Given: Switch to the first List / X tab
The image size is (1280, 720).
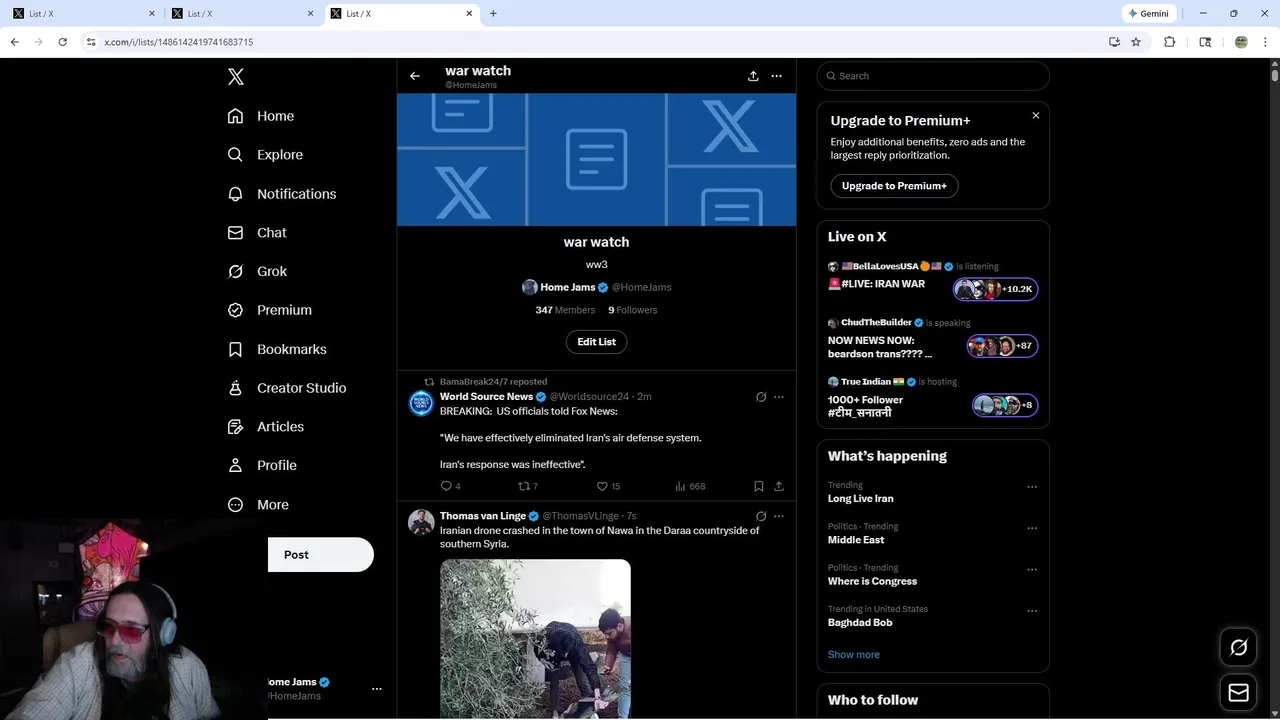Looking at the screenshot, I should pos(84,14).
